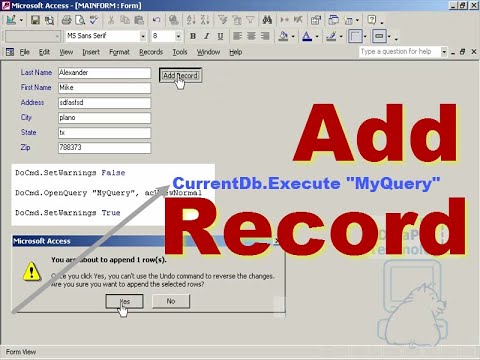The width and height of the screenshot is (480, 360).
Task: Click the City field containing plano
Action: [x=104, y=118]
